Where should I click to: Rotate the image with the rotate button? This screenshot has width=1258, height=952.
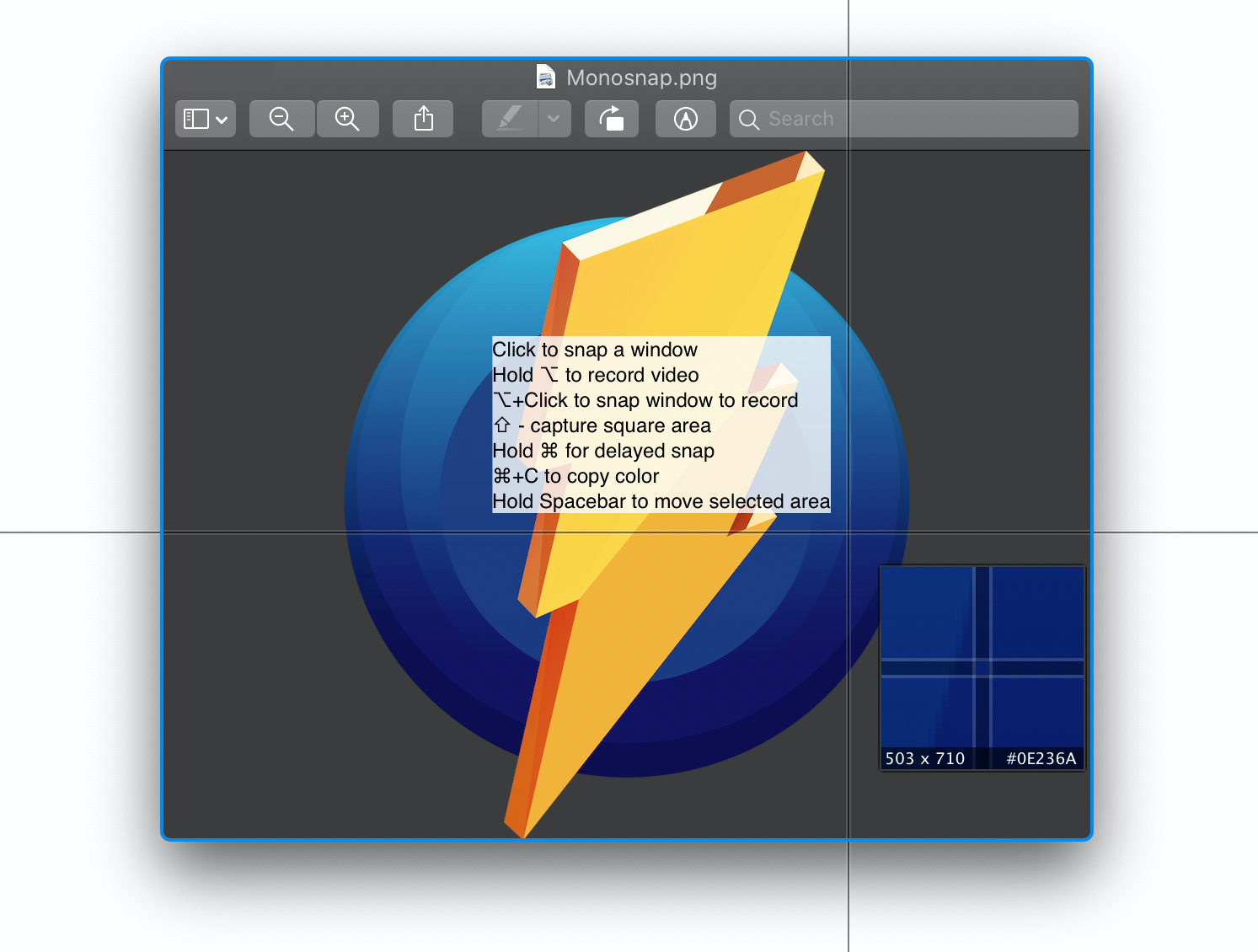point(612,119)
